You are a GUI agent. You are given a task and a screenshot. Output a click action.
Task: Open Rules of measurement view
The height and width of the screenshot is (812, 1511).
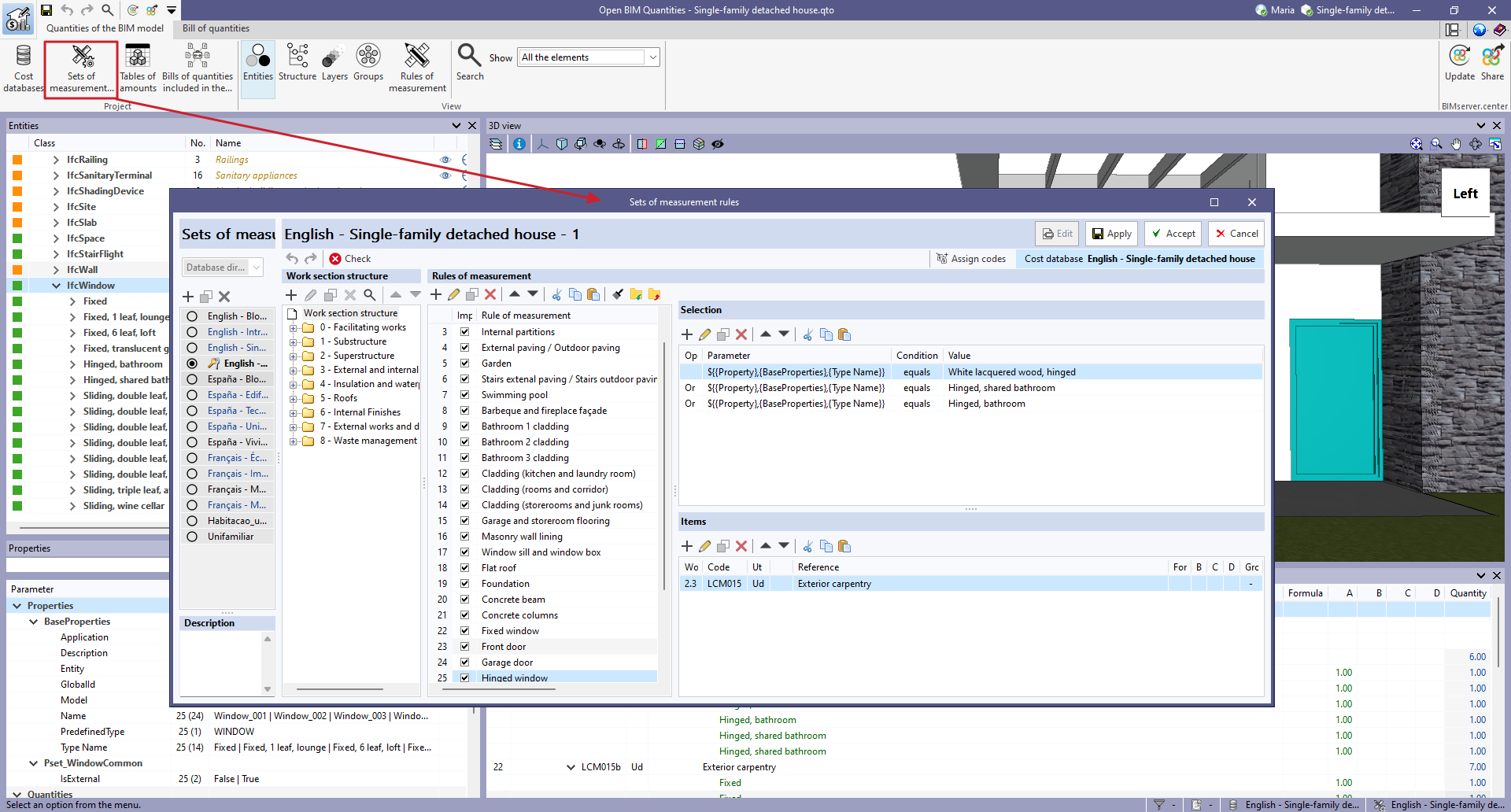(x=417, y=68)
